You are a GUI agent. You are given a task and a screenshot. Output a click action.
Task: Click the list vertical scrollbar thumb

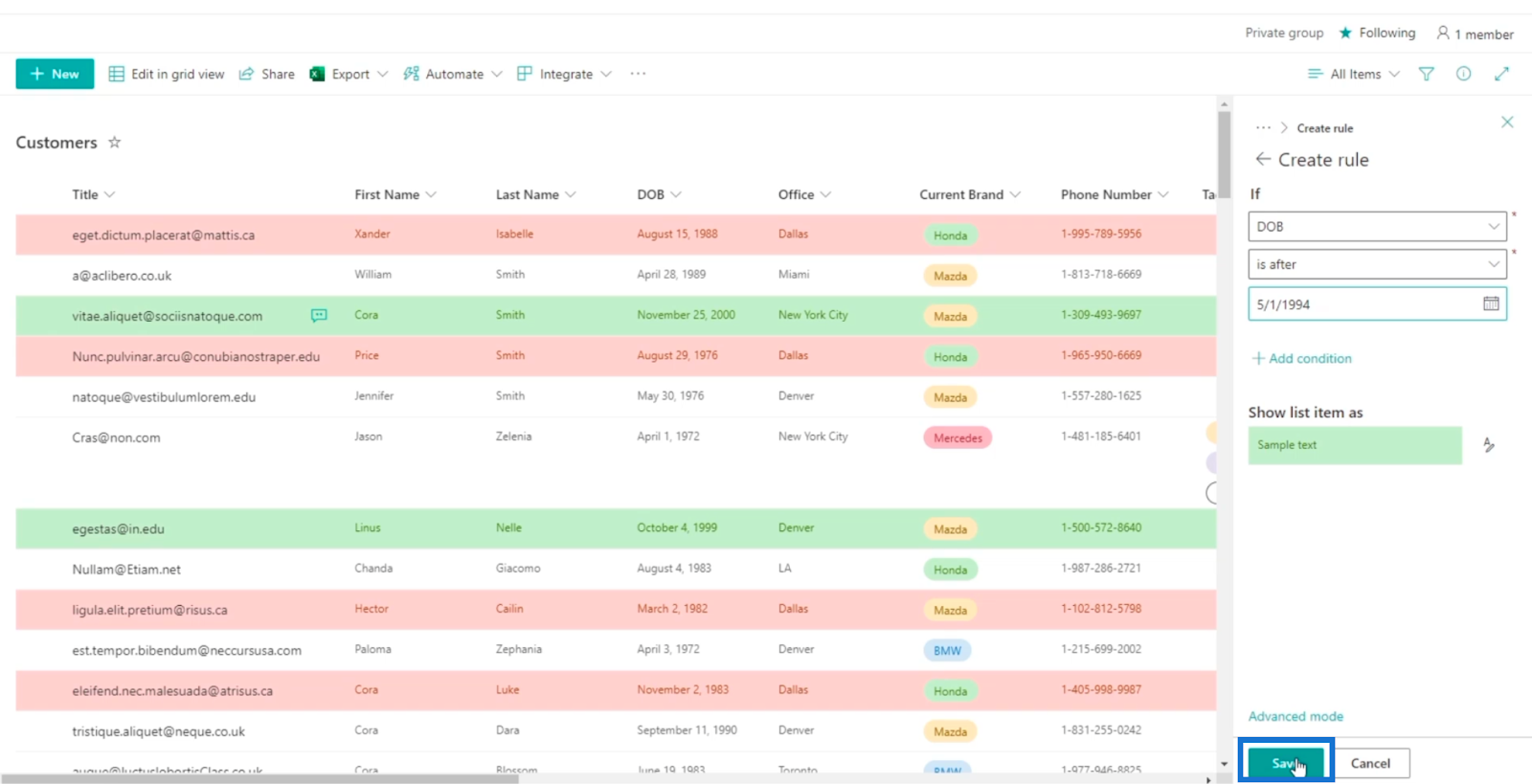coord(1224,153)
